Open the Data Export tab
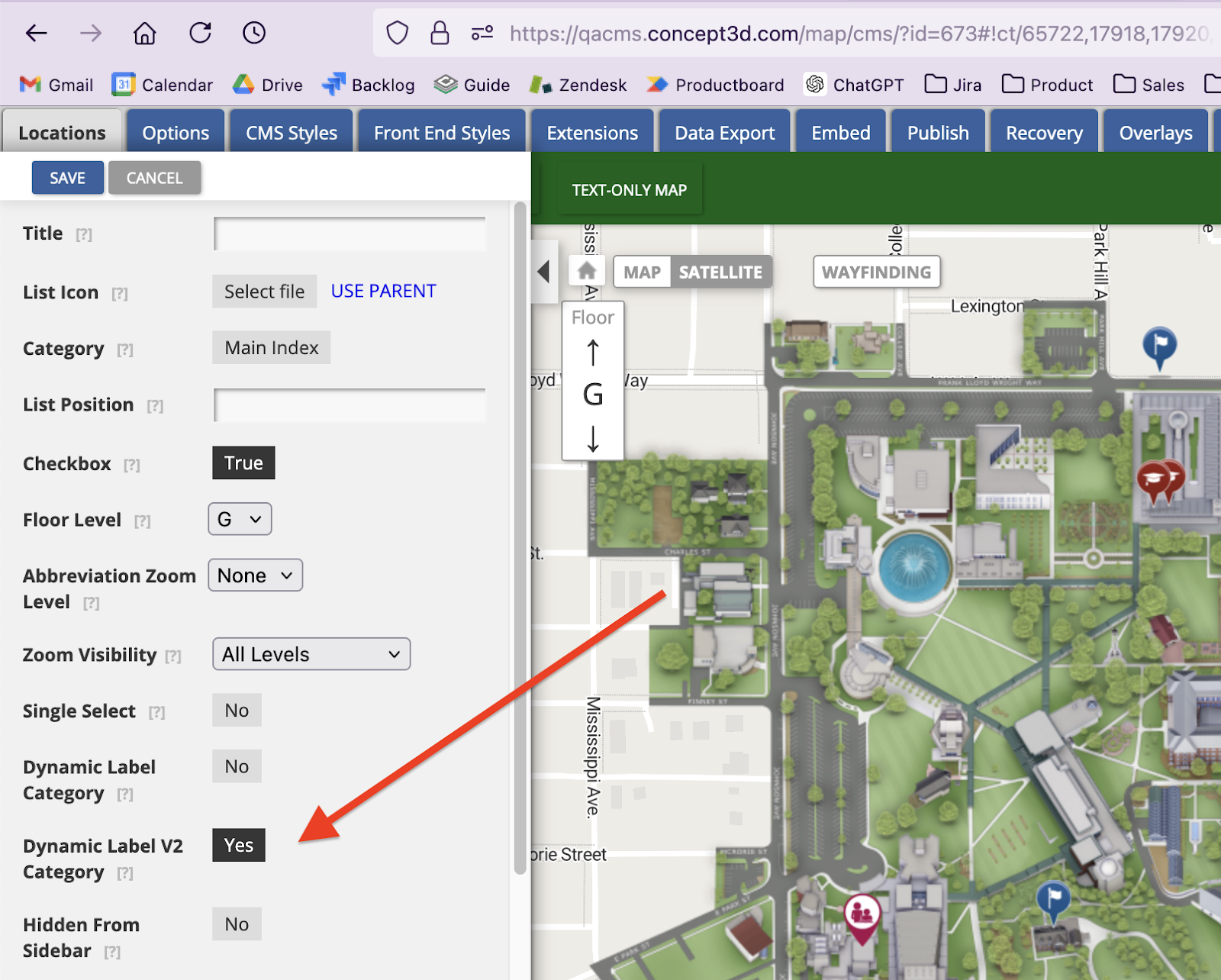 [x=724, y=133]
